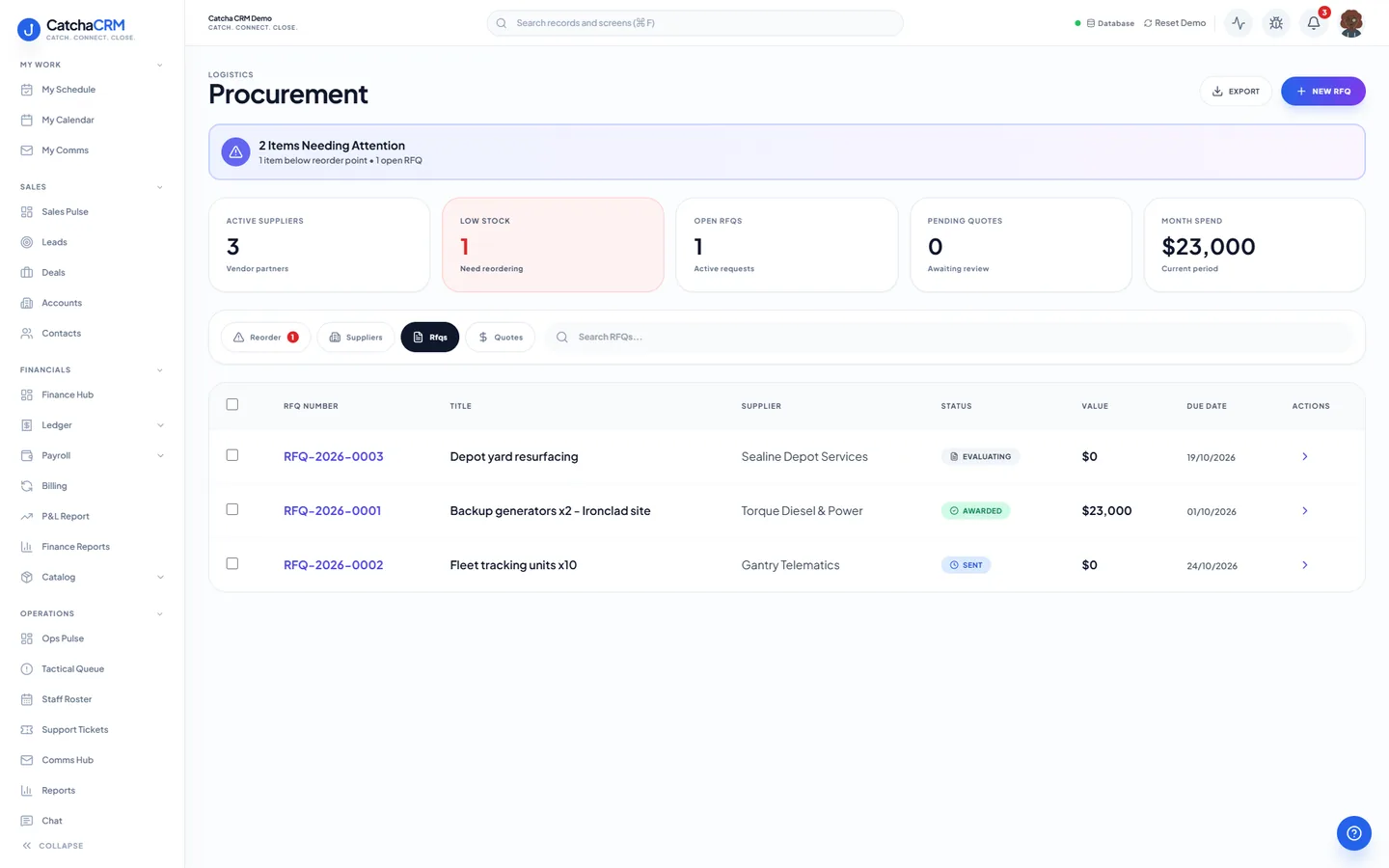Select the Rfqs tab
The width and height of the screenshot is (1389, 868).
(x=430, y=338)
